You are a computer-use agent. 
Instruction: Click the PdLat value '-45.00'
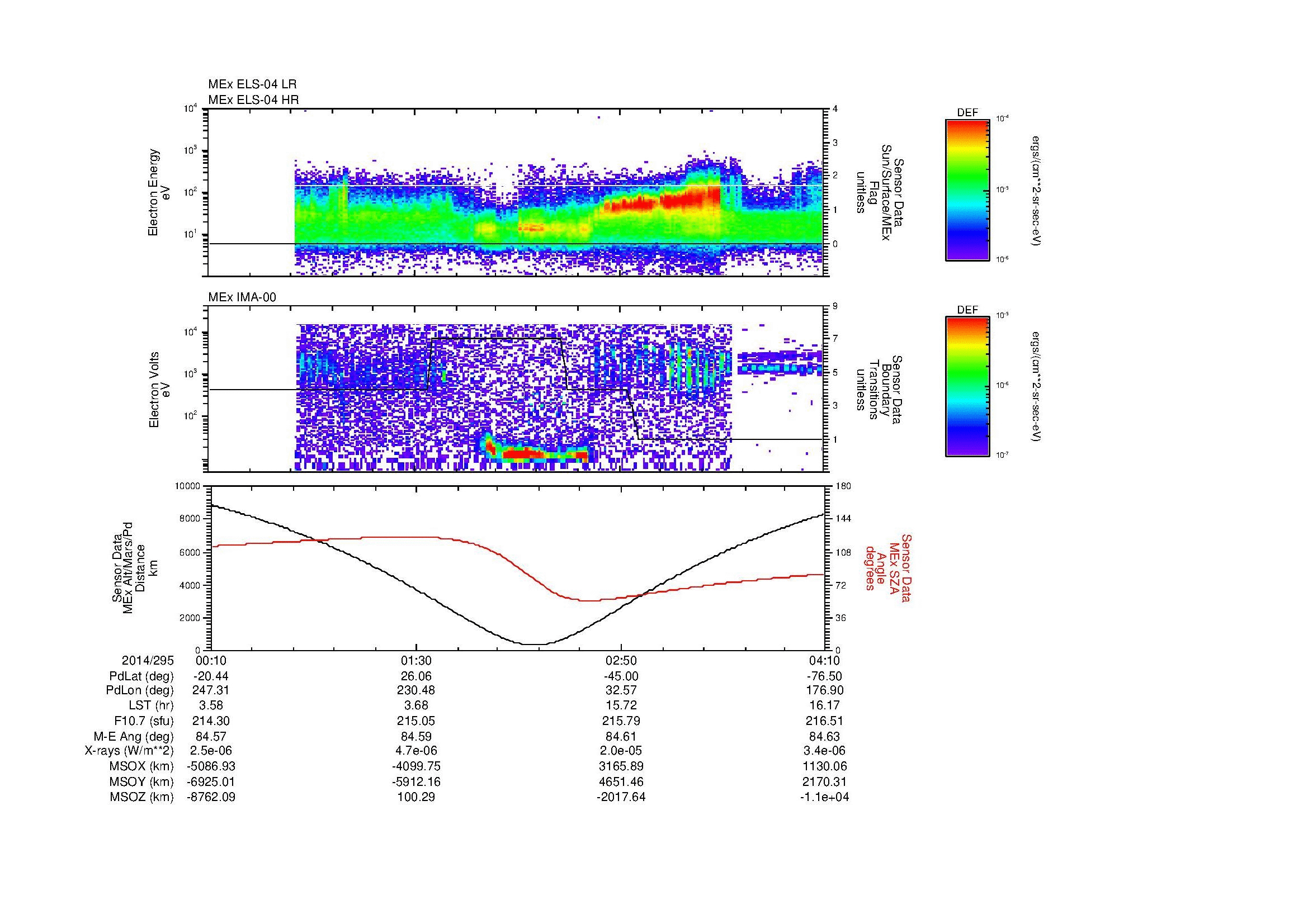coord(621,676)
